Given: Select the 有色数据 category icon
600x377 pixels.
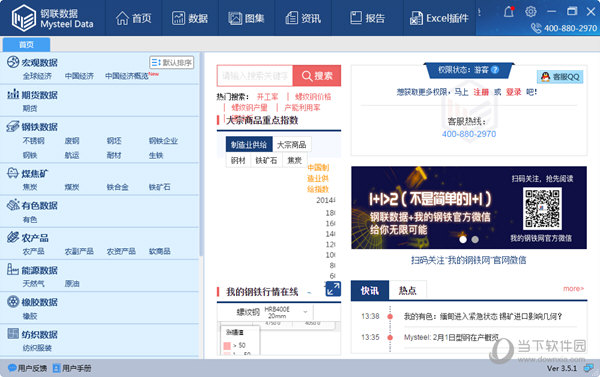Looking at the screenshot, I should click(x=13, y=205).
